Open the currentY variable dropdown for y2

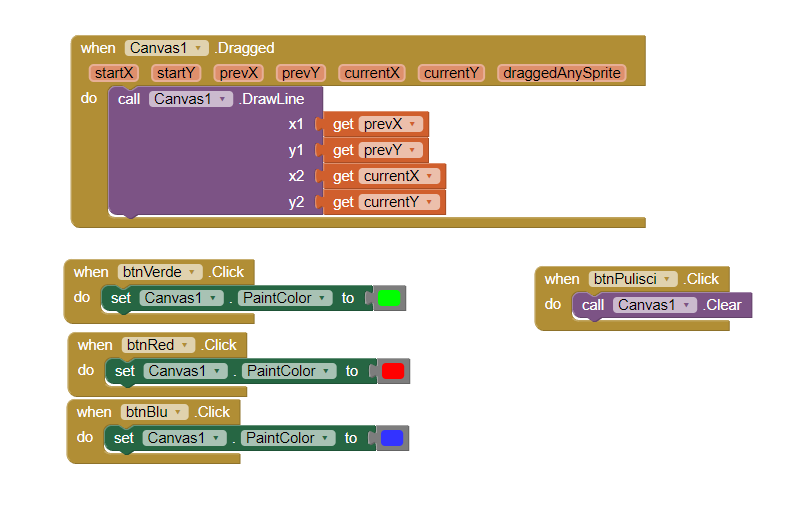[430, 202]
